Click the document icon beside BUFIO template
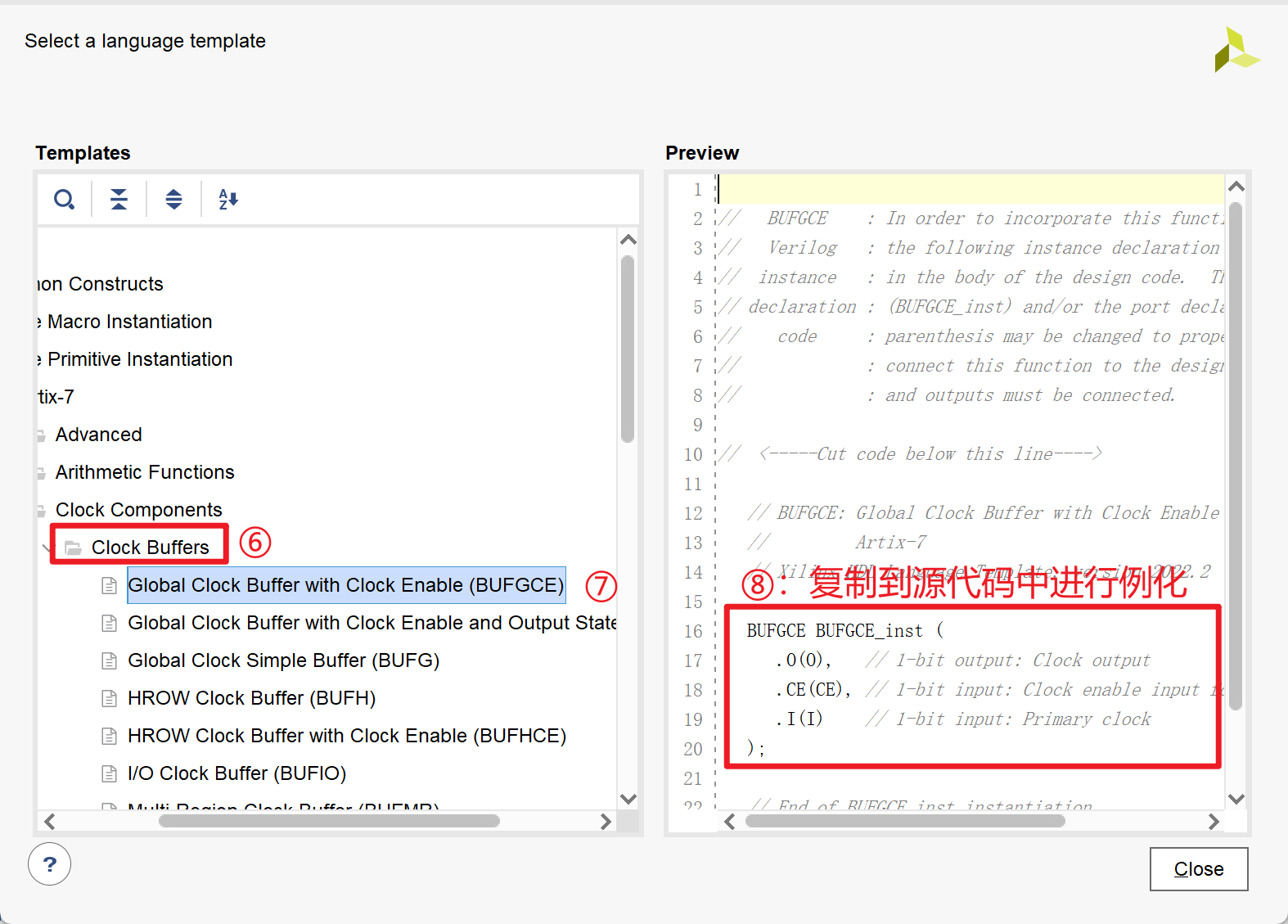1288x924 pixels. click(109, 773)
